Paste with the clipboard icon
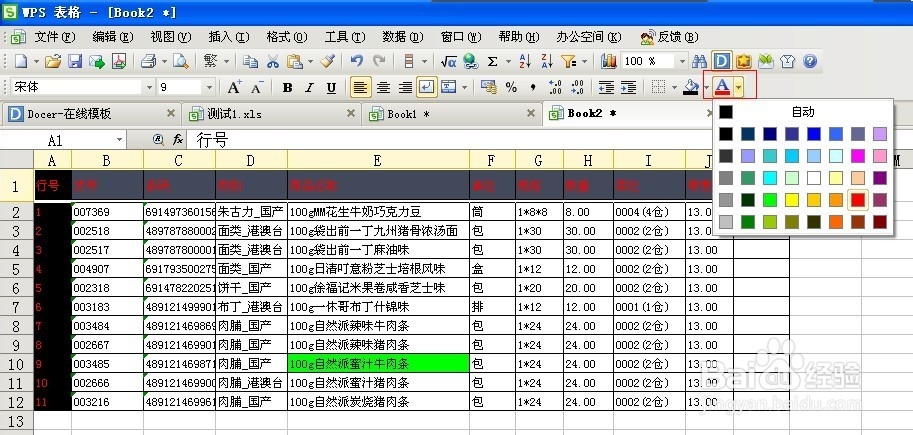Viewport: 913px width, 435px height. click(295, 61)
